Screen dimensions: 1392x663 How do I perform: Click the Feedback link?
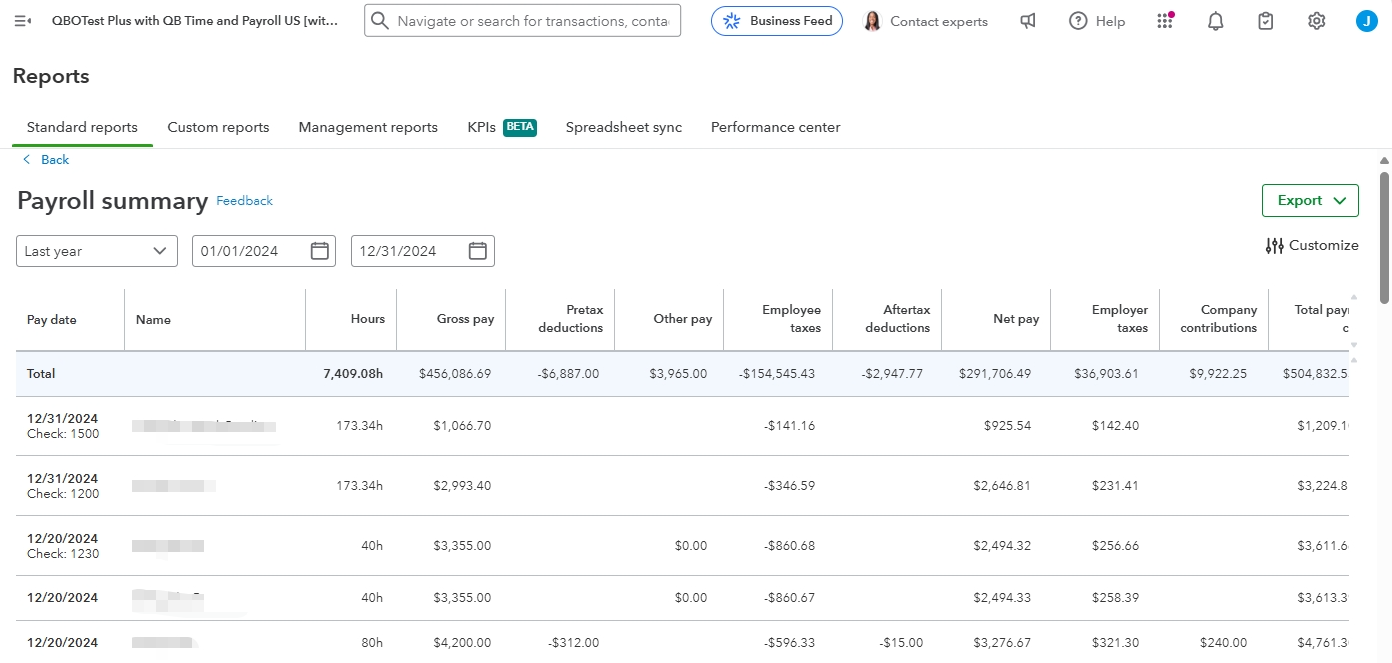245,201
